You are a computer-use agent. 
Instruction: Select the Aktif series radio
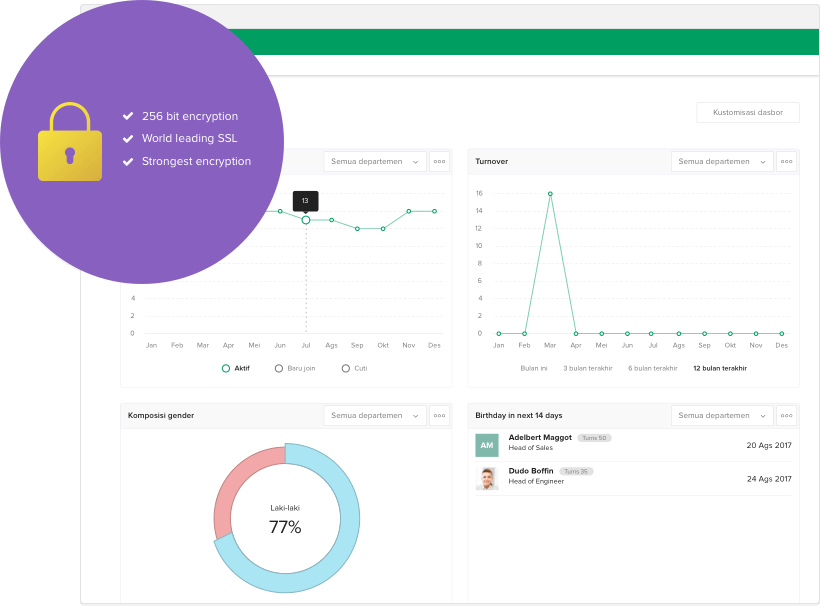pos(226,369)
